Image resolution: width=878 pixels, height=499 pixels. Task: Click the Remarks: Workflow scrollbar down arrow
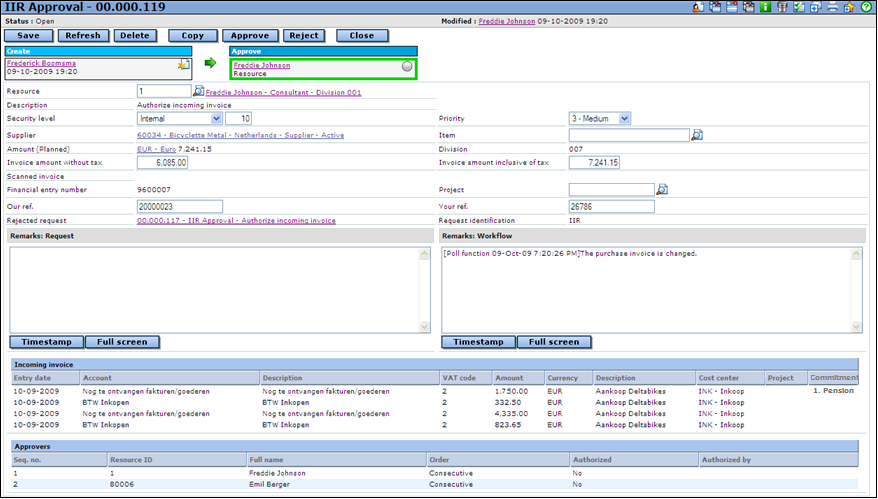click(x=857, y=326)
